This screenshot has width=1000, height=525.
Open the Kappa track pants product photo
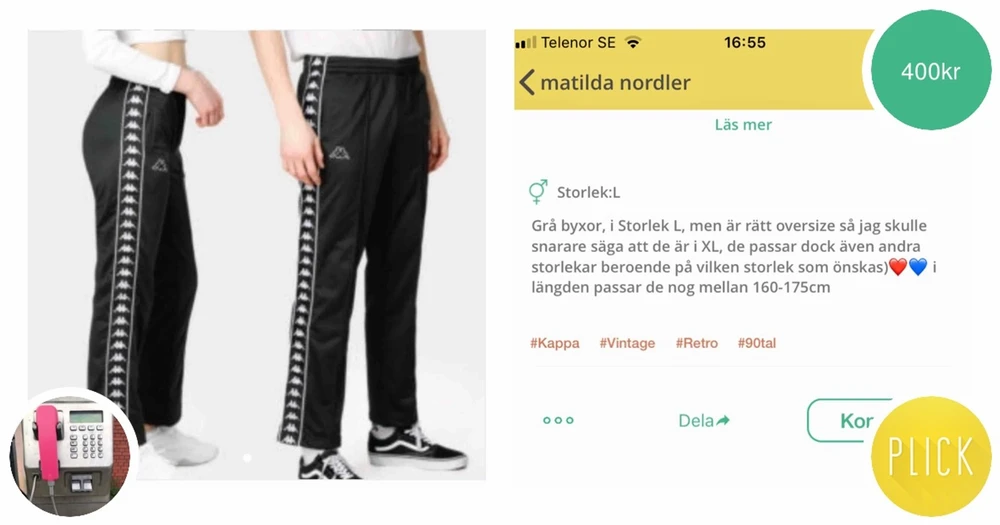(x=256, y=254)
